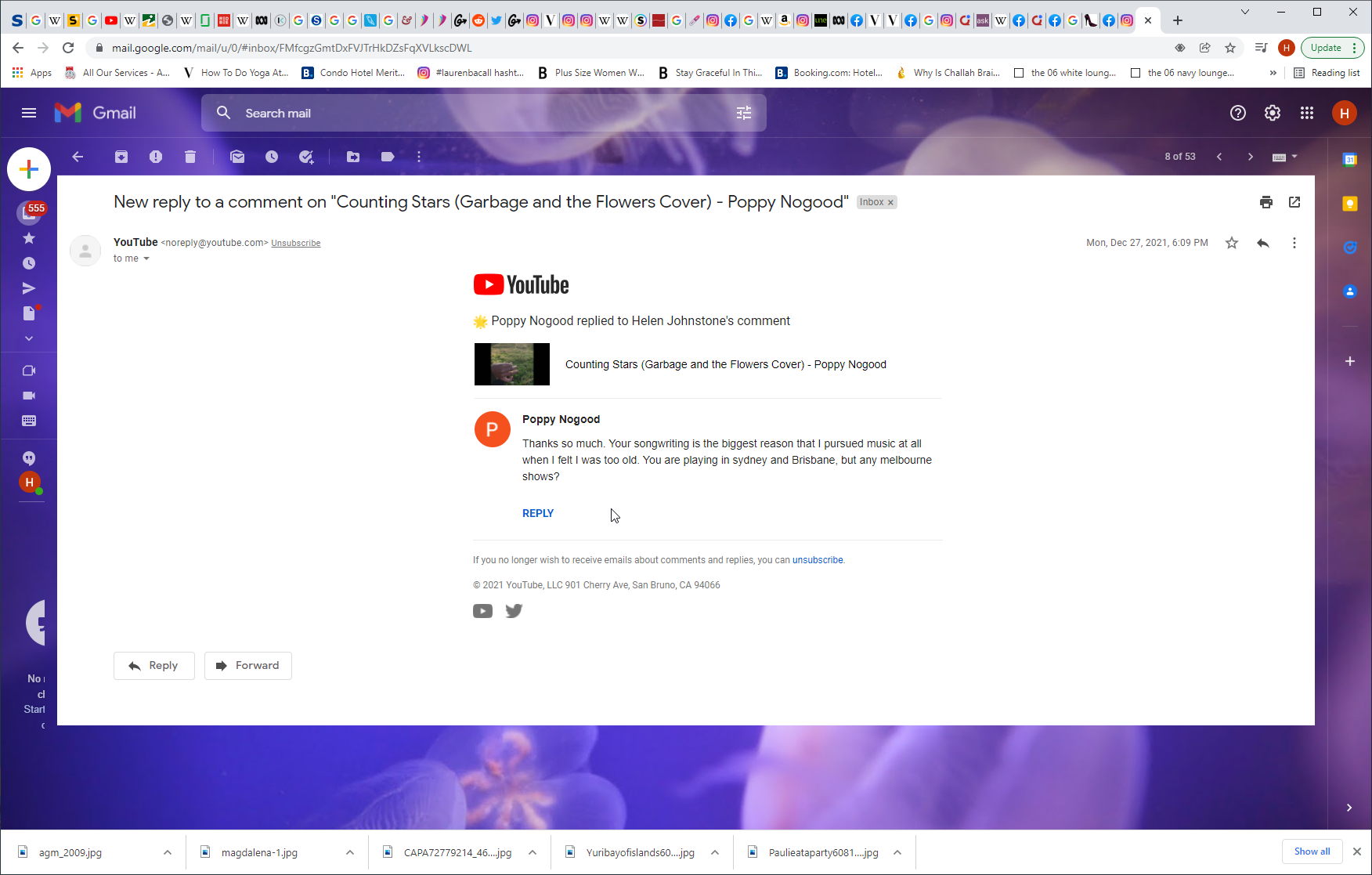Click the YouTube footer icon

pyautogui.click(x=482, y=611)
